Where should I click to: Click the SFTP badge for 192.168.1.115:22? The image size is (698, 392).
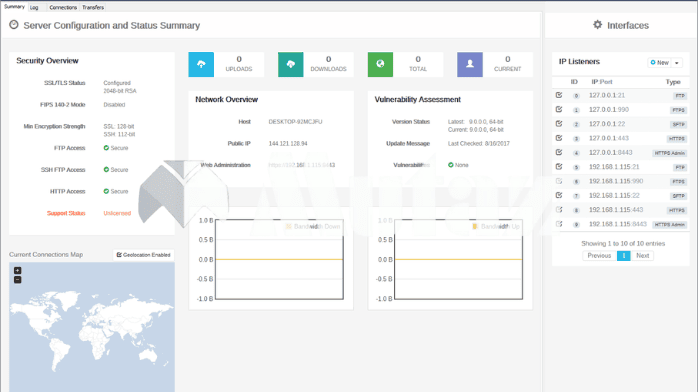[x=678, y=196]
